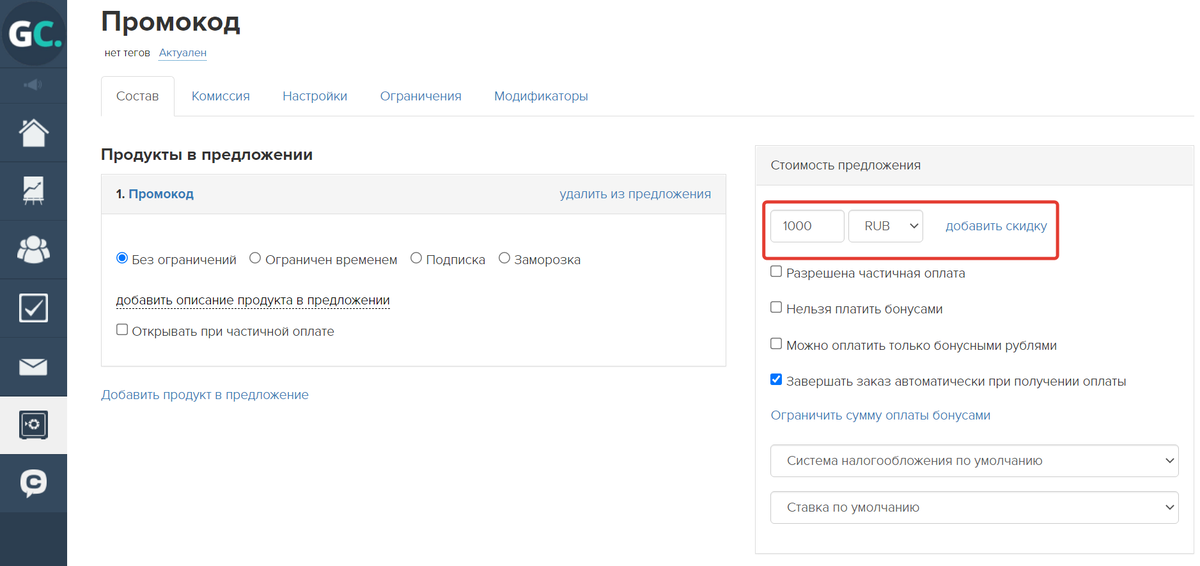This screenshot has height=566, width=1200.
Task: Open the sales safe sidebar icon
Action: pyautogui.click(x=33, y=425)
